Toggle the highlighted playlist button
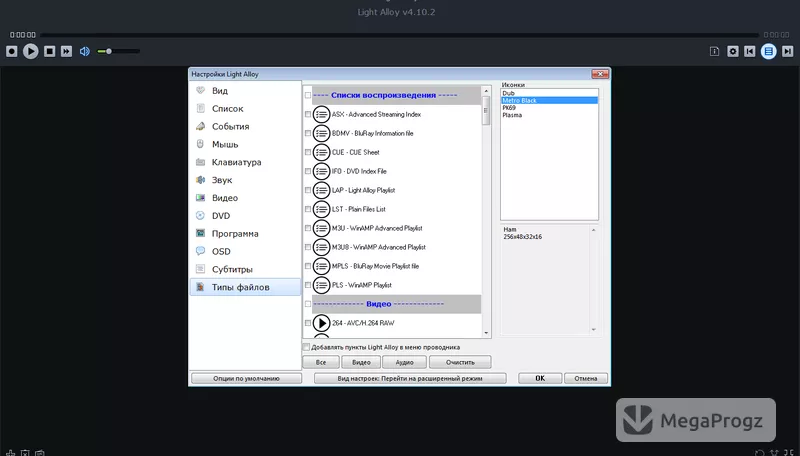 (x=768, y=51)
